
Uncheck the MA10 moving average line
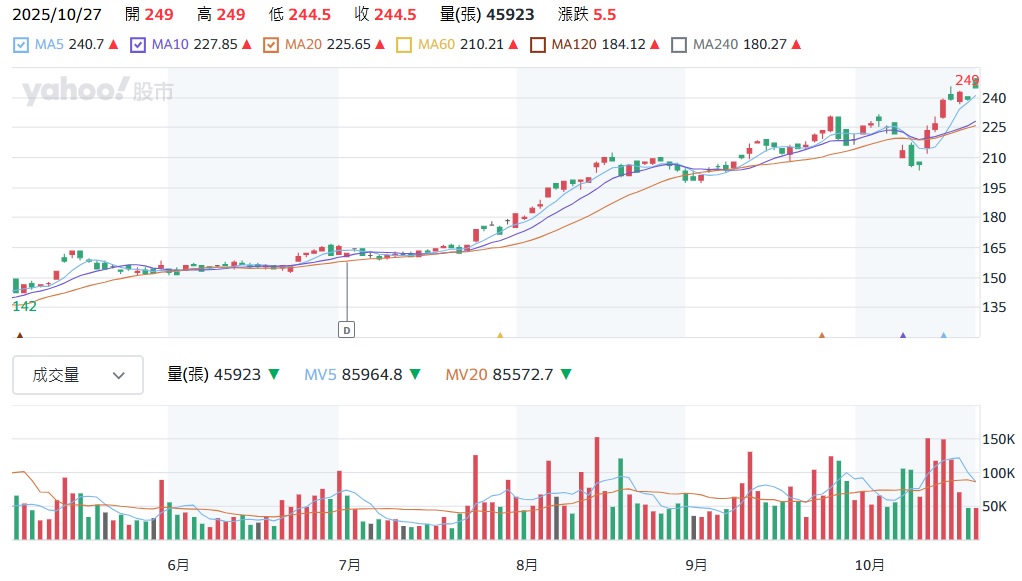(138, 45)
